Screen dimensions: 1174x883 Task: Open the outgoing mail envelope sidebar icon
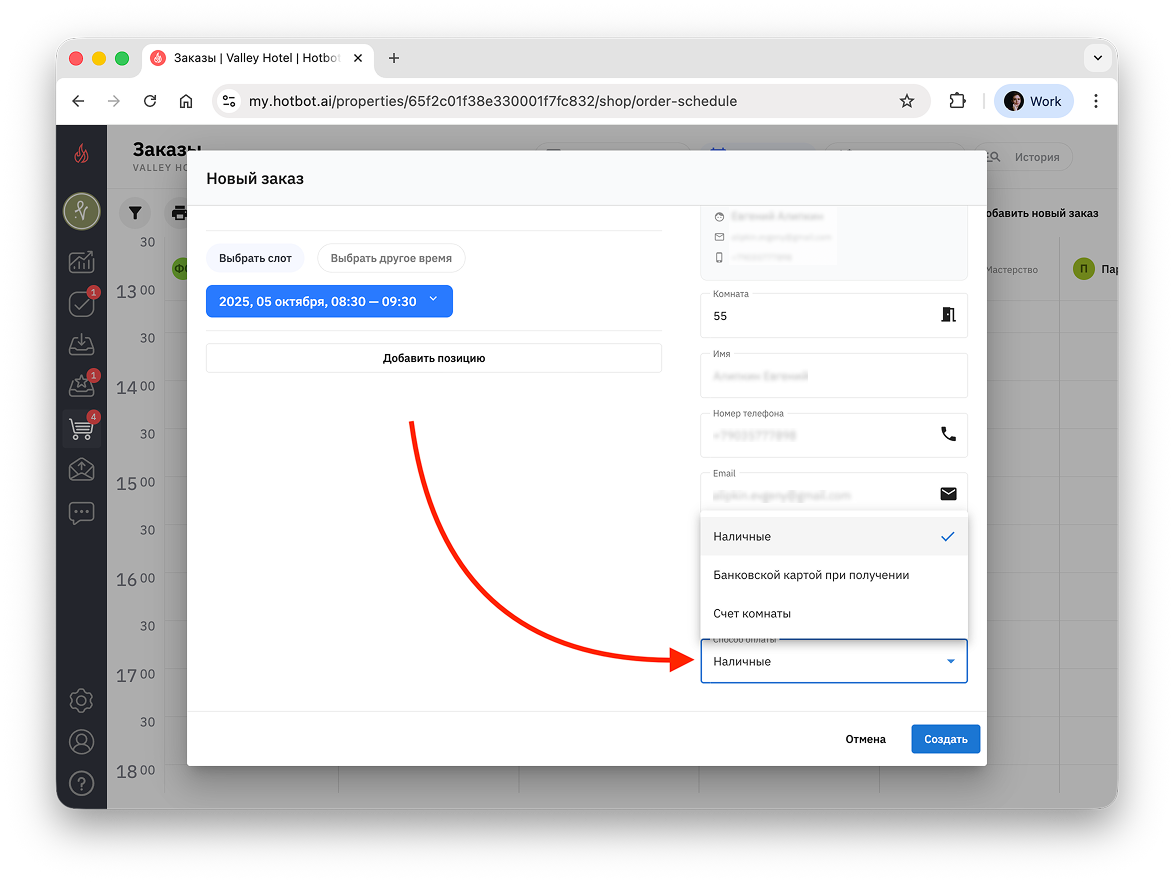pos(82,470)
